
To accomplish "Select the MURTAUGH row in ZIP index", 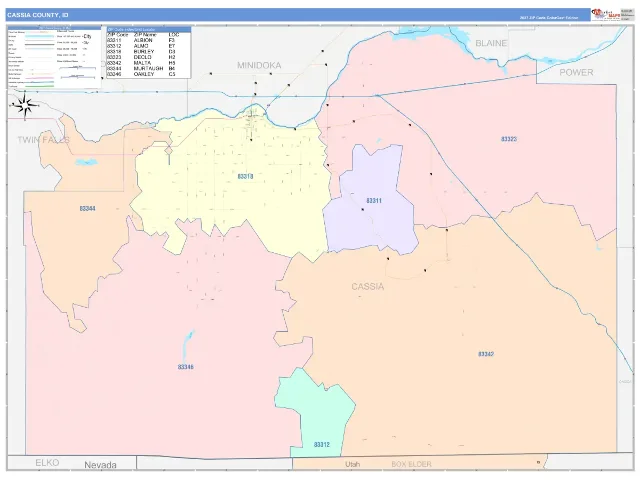I will pos(149,69).
